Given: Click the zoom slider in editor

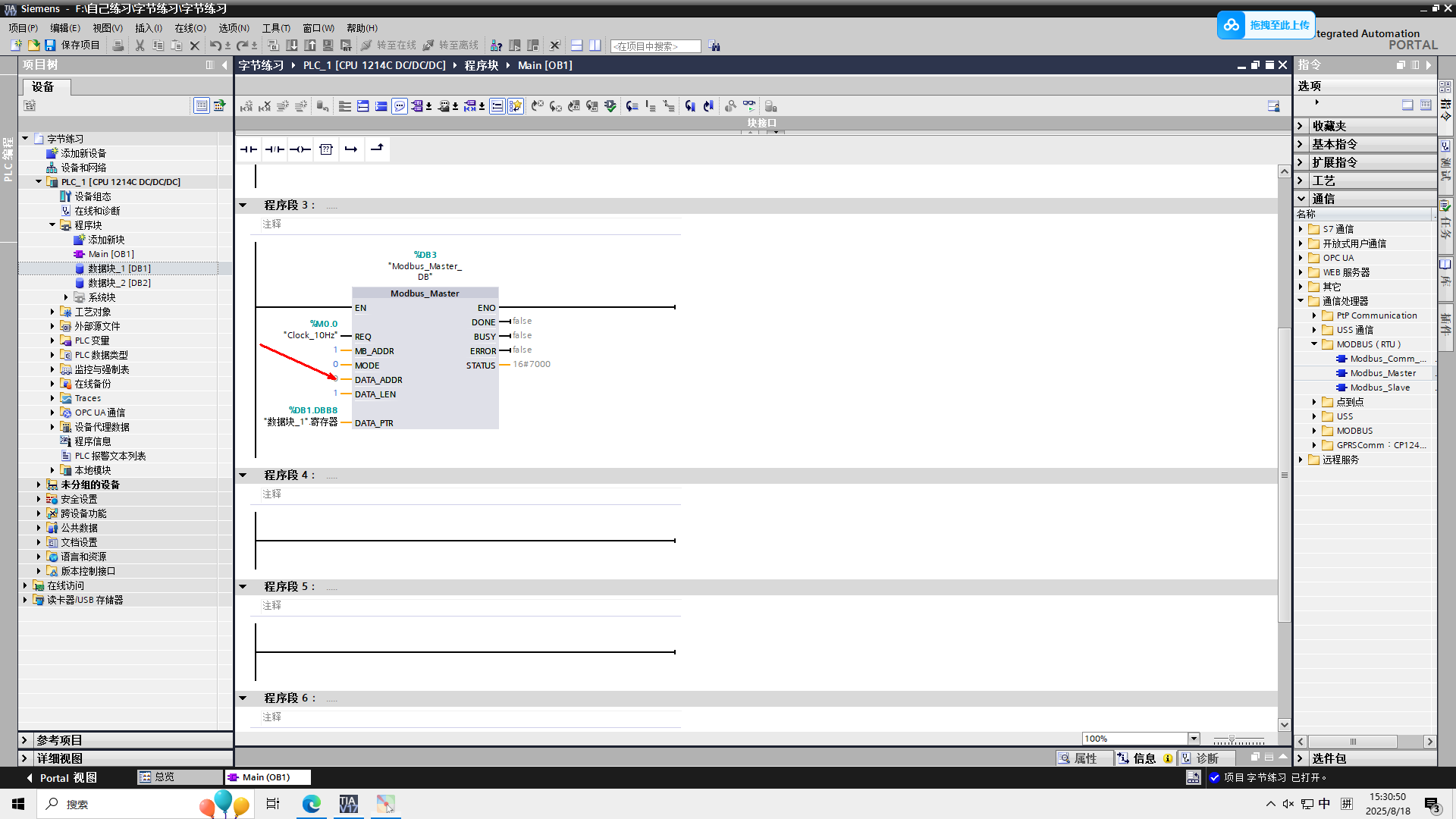Looking at the screenshot, I should point(1232,739).
